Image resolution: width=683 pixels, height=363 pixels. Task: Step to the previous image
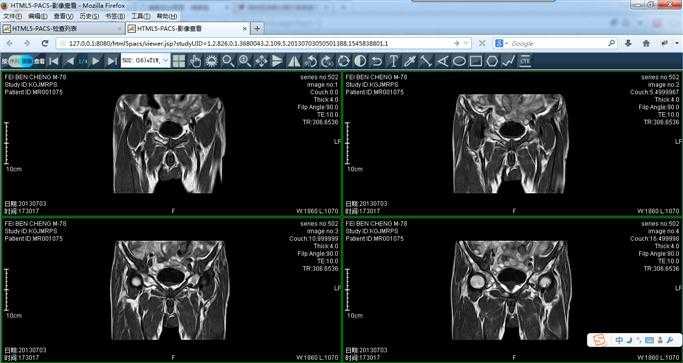[69, 61]
